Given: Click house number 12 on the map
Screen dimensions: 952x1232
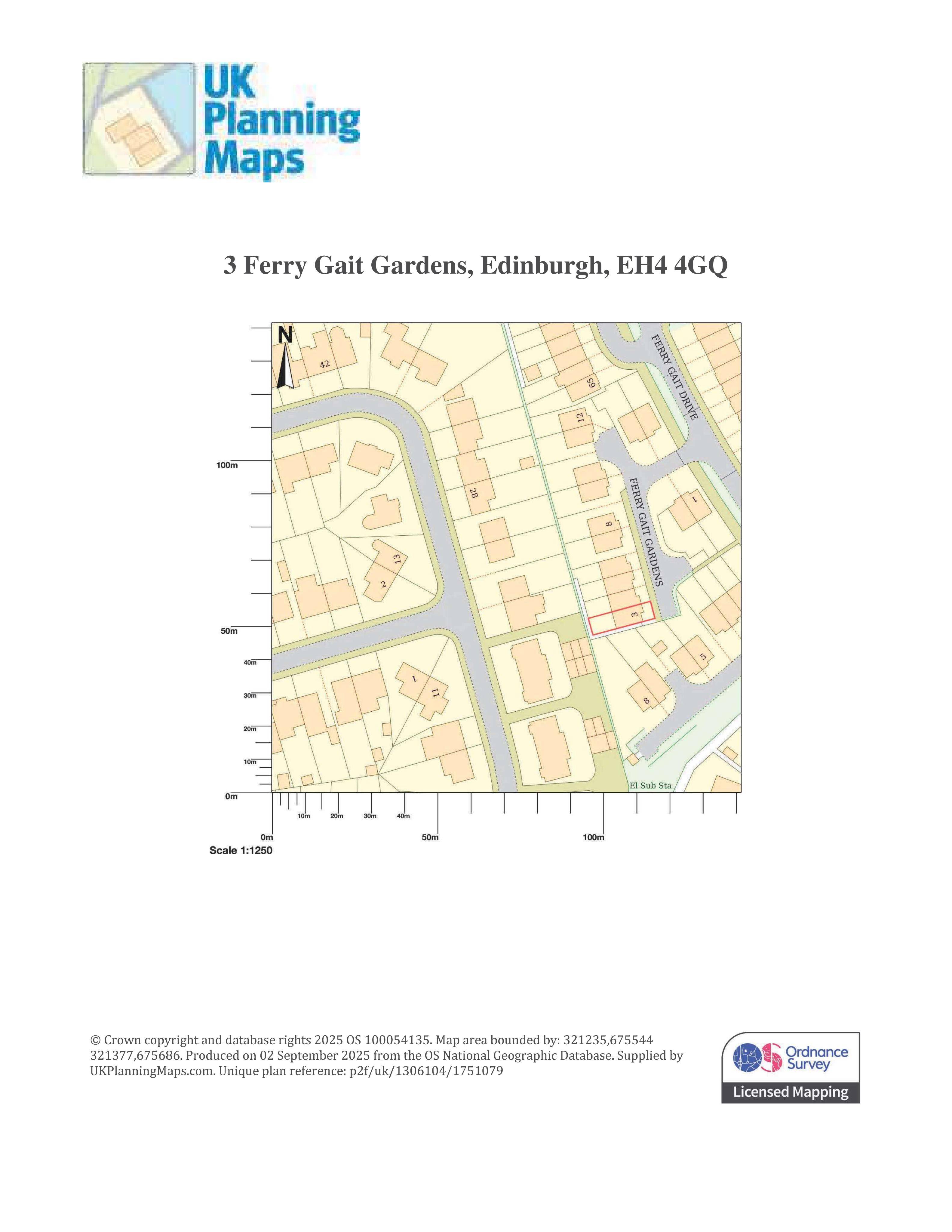Looking at the screenshot, I should (580, 417).
